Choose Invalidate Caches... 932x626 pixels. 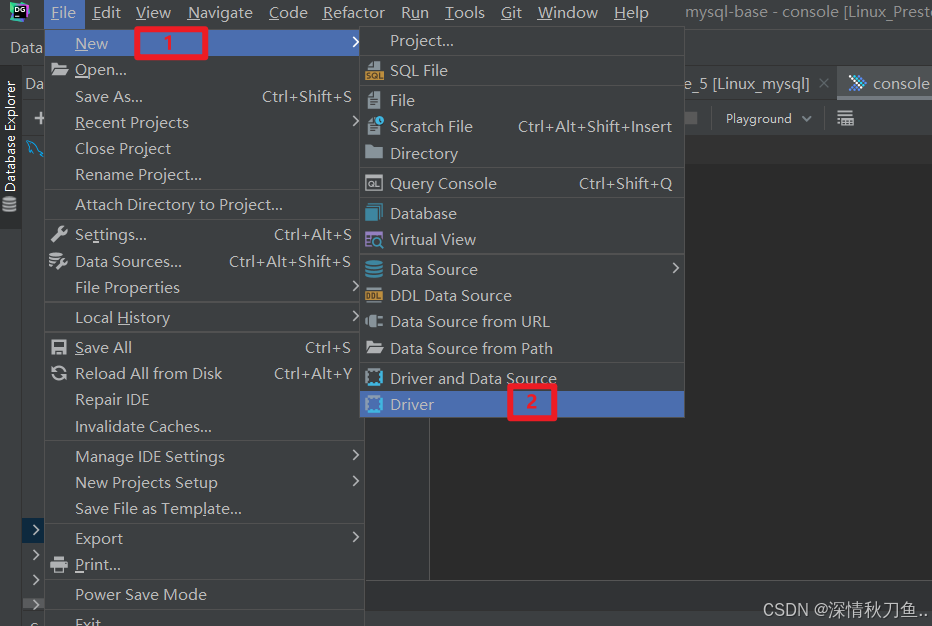(203, 426)
